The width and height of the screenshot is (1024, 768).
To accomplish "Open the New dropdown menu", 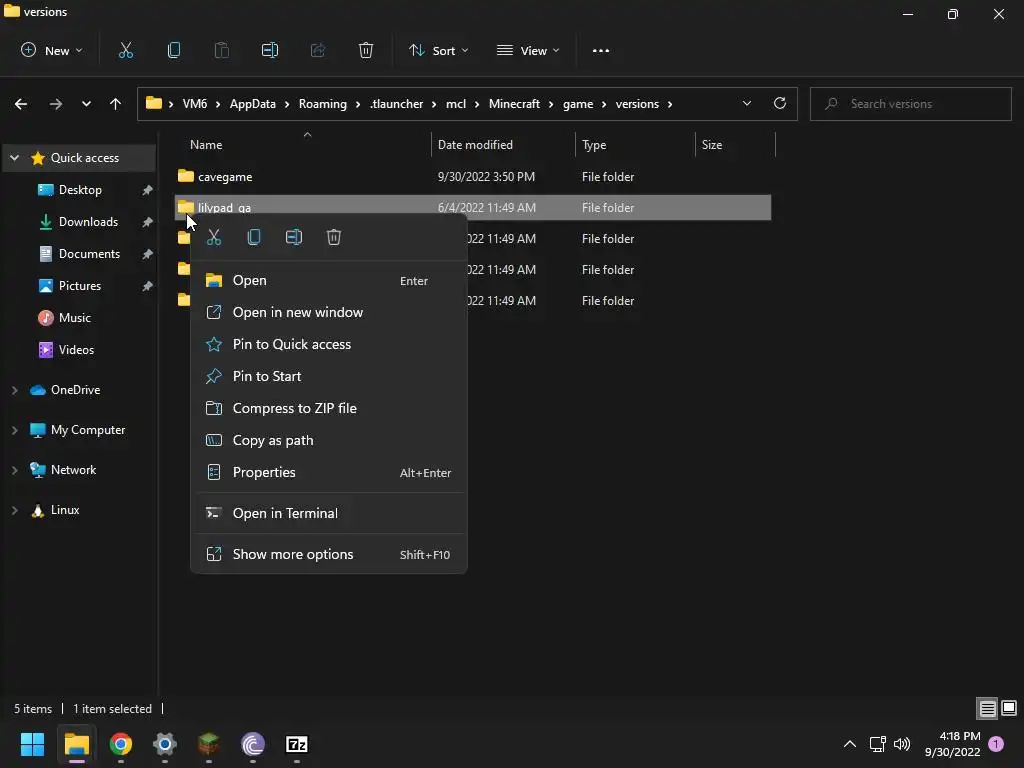I will (52, 50).
